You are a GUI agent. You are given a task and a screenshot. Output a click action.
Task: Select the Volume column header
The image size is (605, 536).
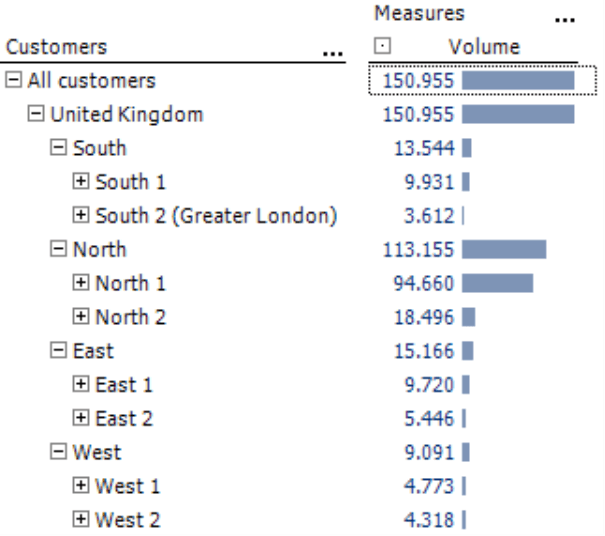pos(484,47)
